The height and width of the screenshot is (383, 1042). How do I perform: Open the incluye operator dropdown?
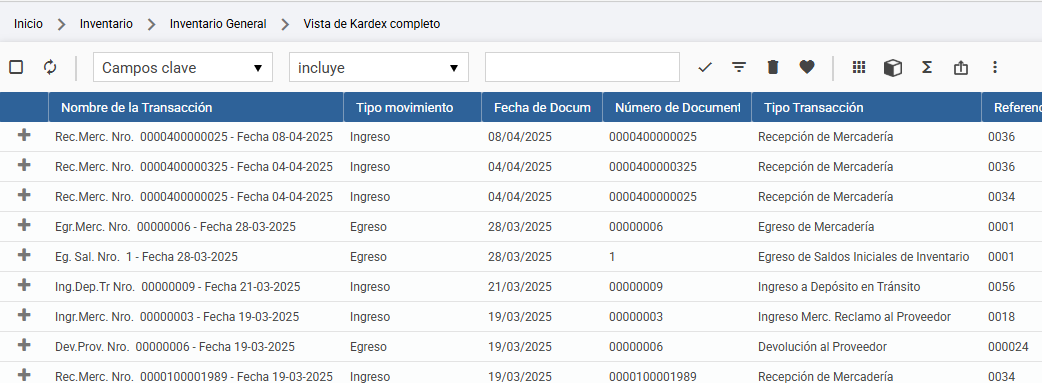pos(379,67)
